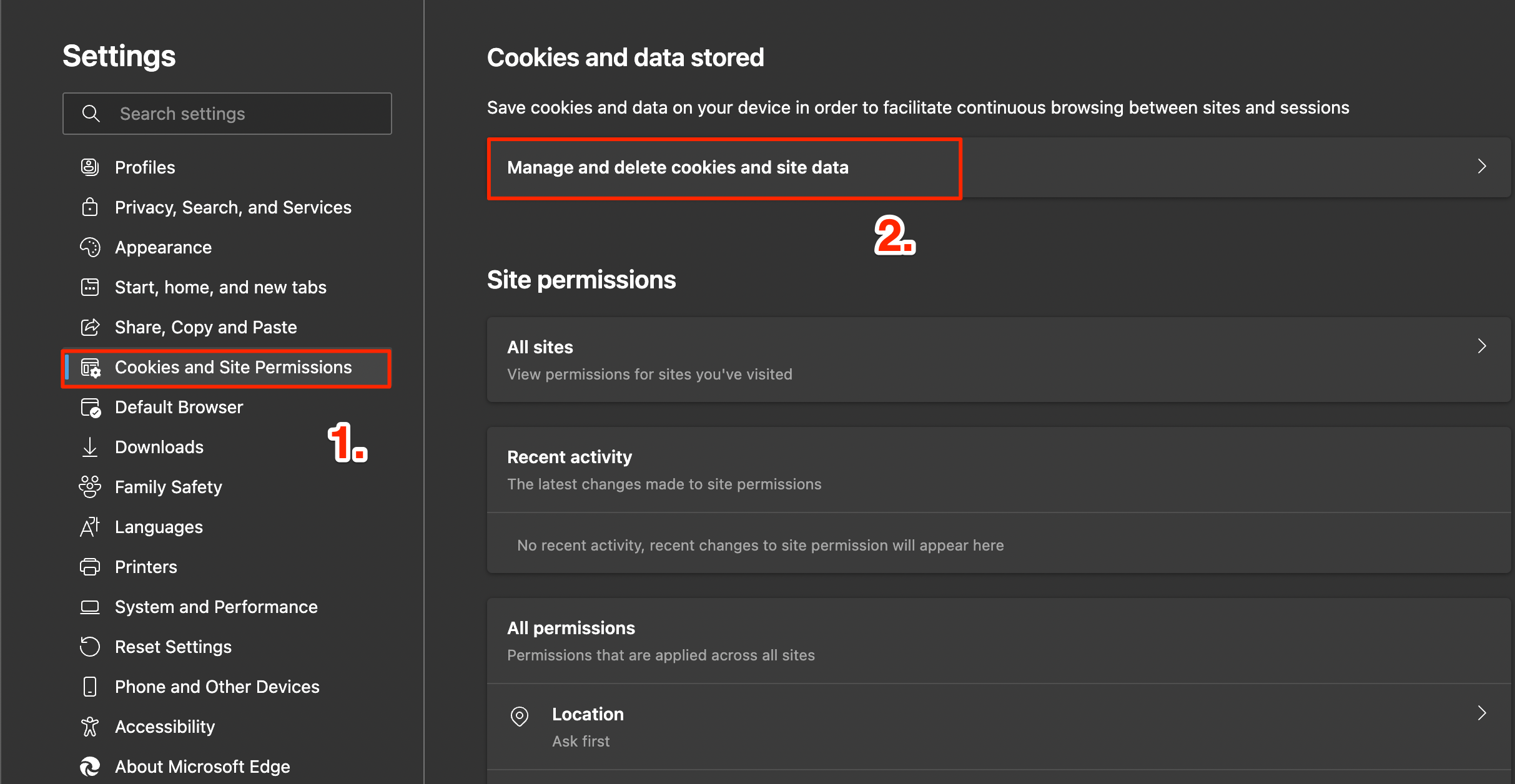Click the Appearance palette icon
The height and width of the screenshot is (784, 1515).
point(90,247)
